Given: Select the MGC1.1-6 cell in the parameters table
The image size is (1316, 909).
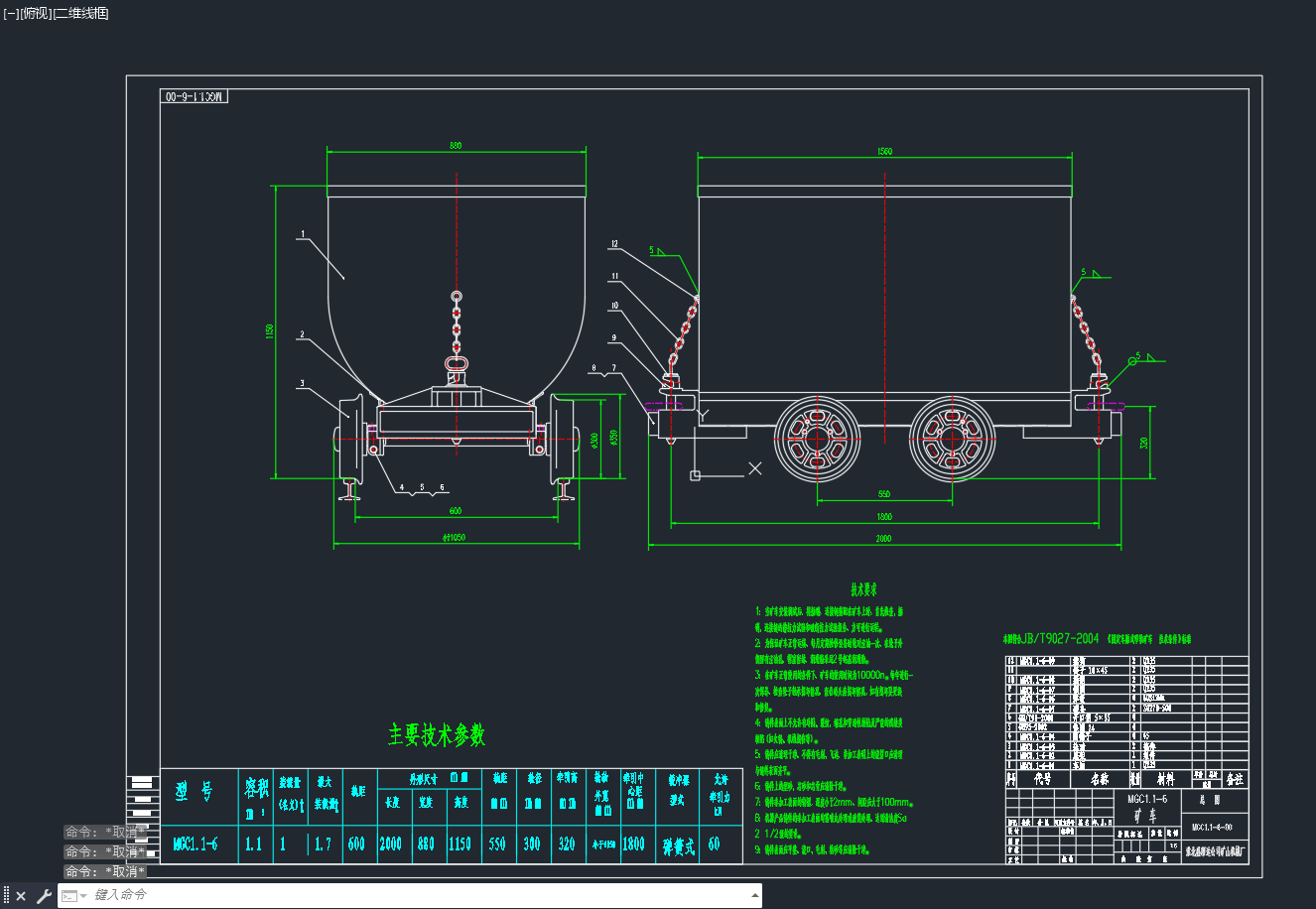Looking at the screenshot, I should (196, 844).
